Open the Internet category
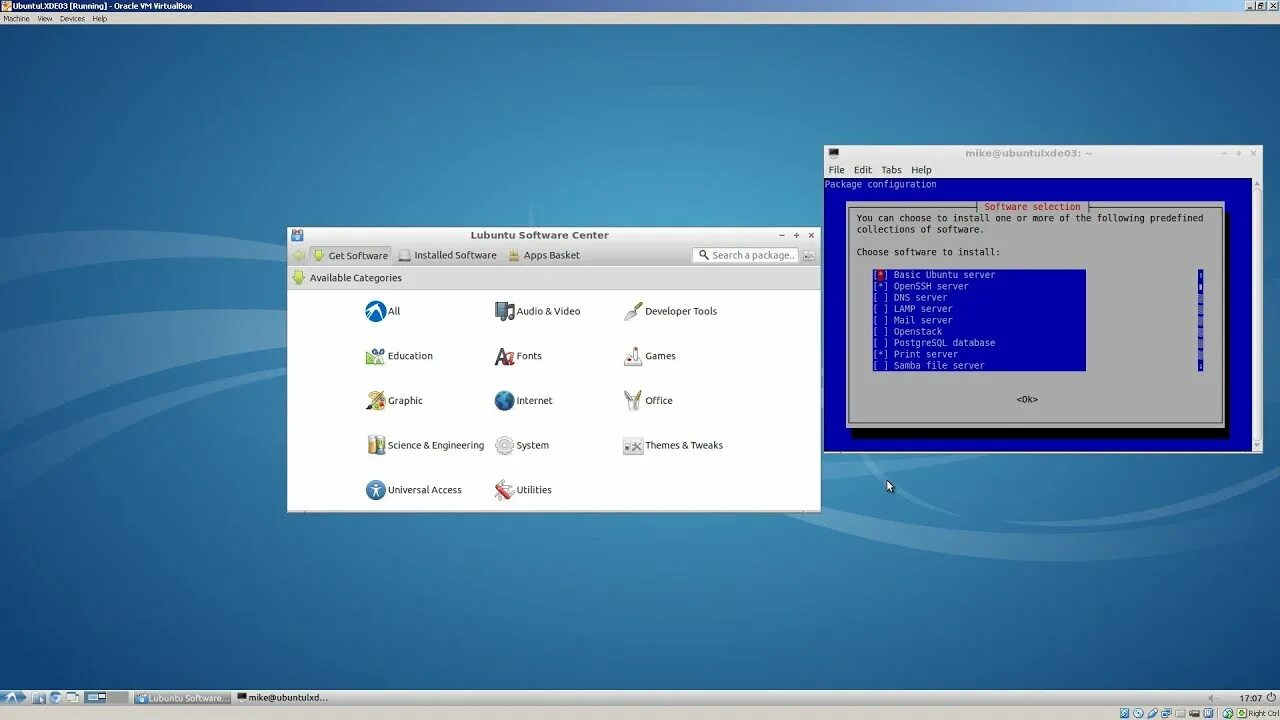This screenshot has height=720, width=1280. 523,401
